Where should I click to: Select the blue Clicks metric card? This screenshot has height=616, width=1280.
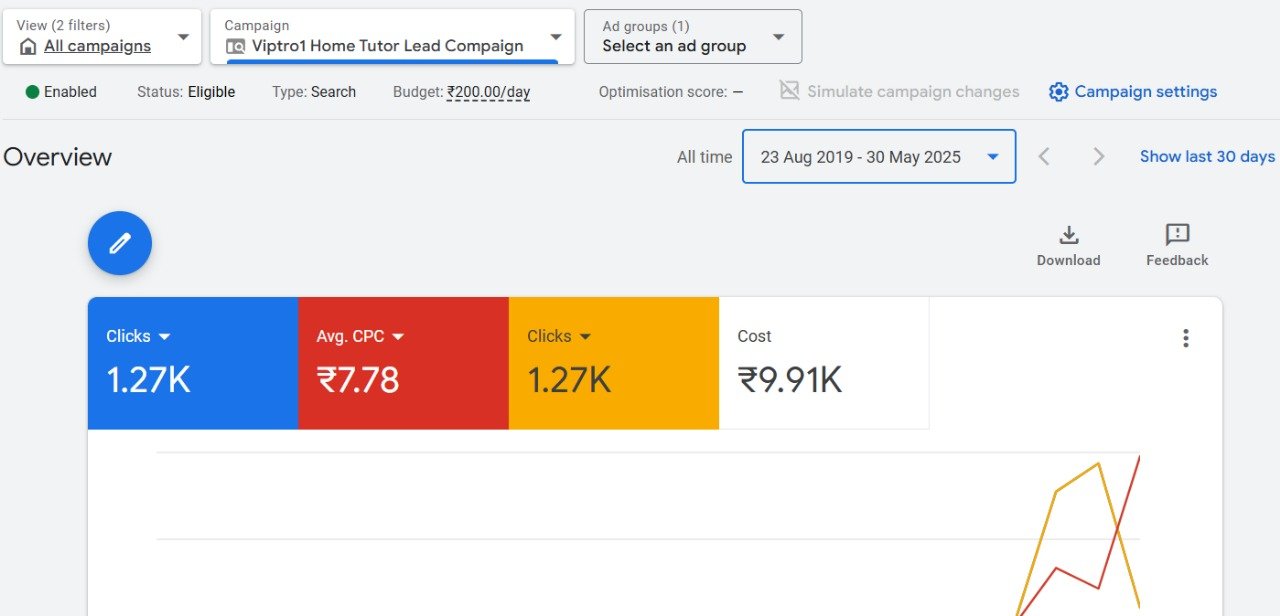click(192, 363)
